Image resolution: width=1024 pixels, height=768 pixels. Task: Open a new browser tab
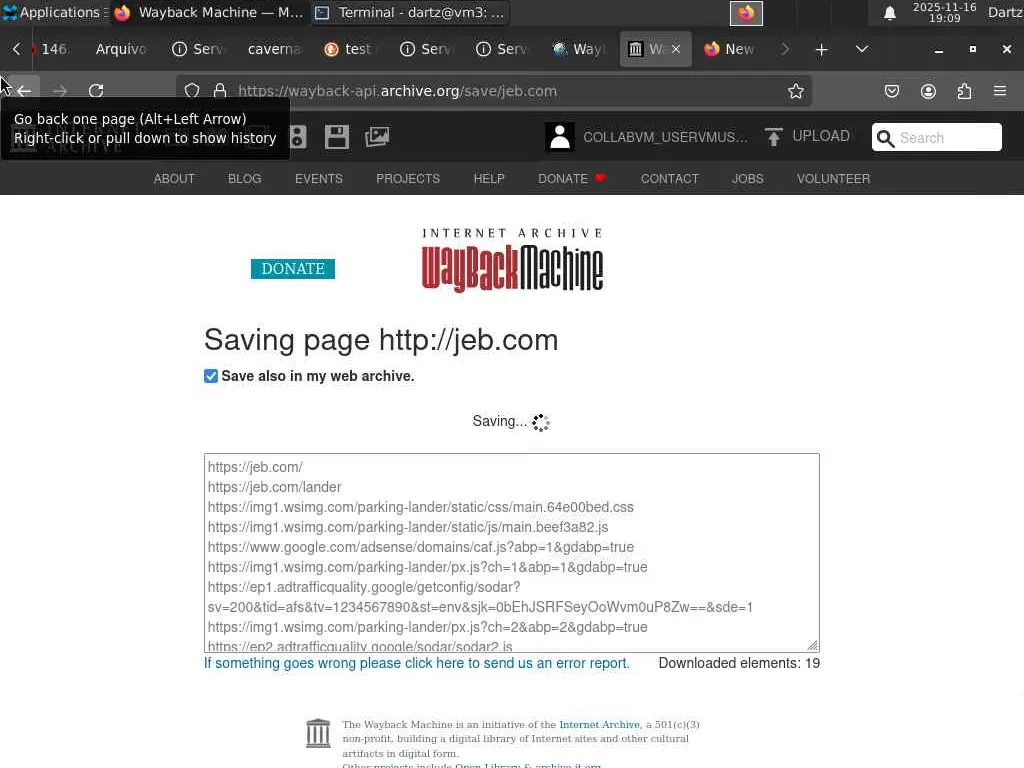pyautogui.click(x=822, y=50)
